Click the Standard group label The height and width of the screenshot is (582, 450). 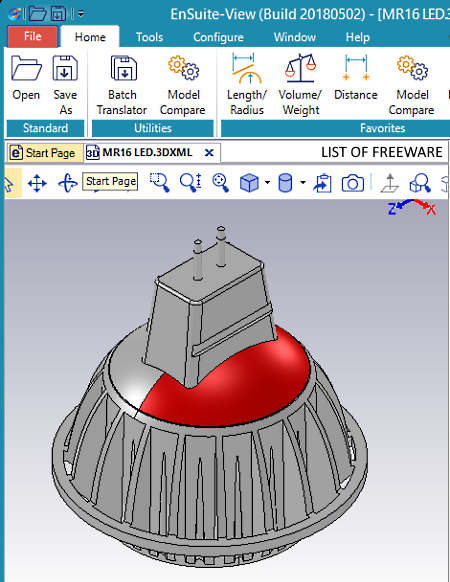click(x=45, y=128)
